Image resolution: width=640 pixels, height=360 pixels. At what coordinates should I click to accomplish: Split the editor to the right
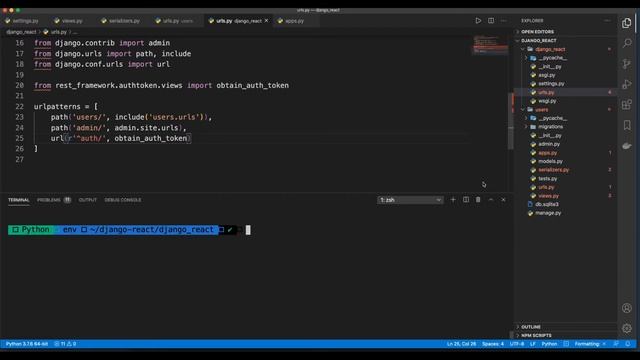[x=491, y=20]
